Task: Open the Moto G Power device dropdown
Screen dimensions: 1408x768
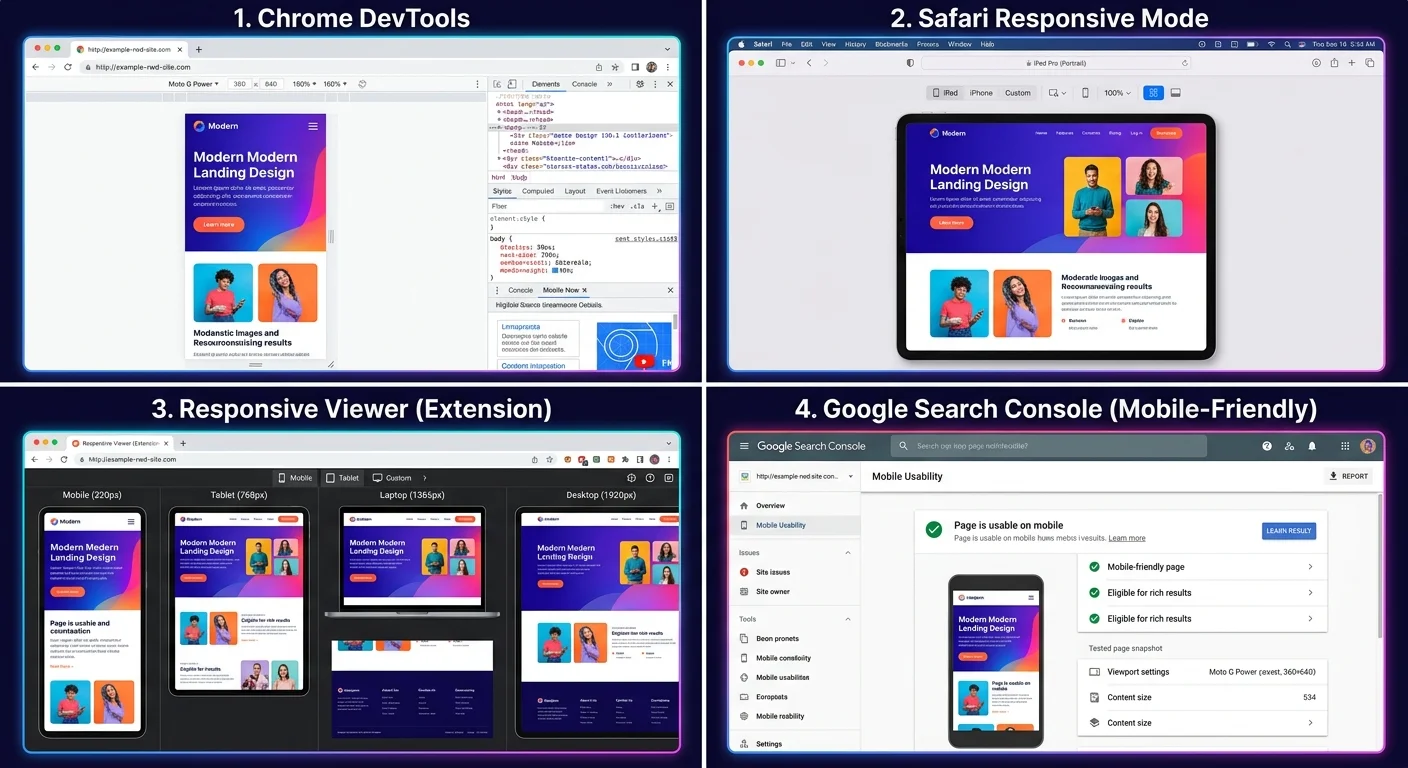Action: (192, 84)
